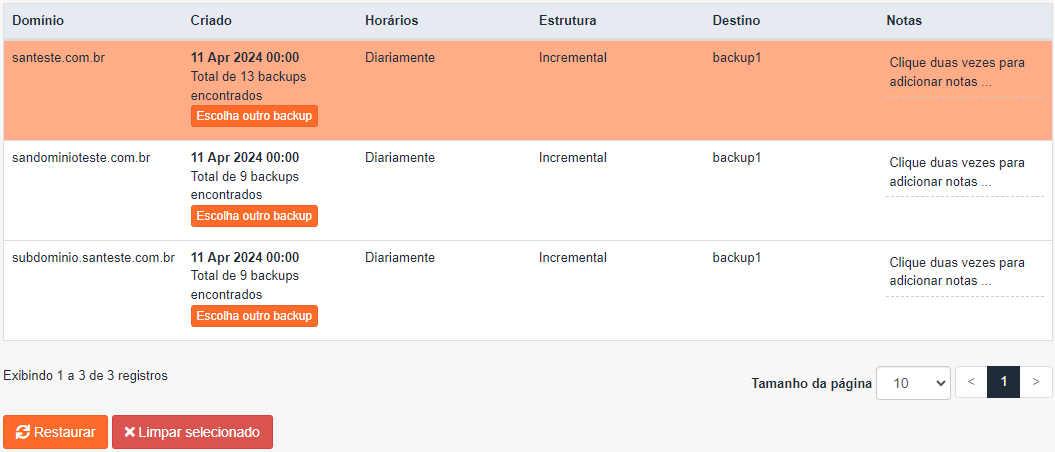Choose another backup for subdominio.santeste.com.br
Viewport: 1055px width, 452px height.
254,315
